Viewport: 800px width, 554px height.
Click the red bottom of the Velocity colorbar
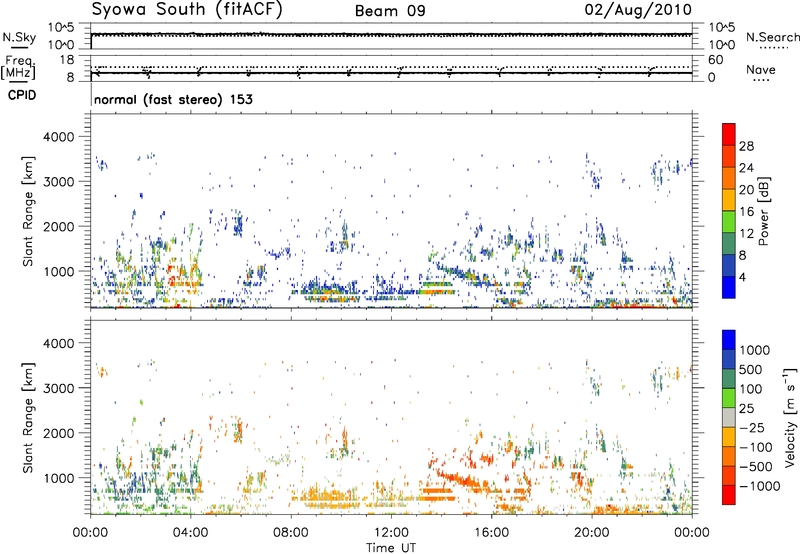click(x=729, y=495)
